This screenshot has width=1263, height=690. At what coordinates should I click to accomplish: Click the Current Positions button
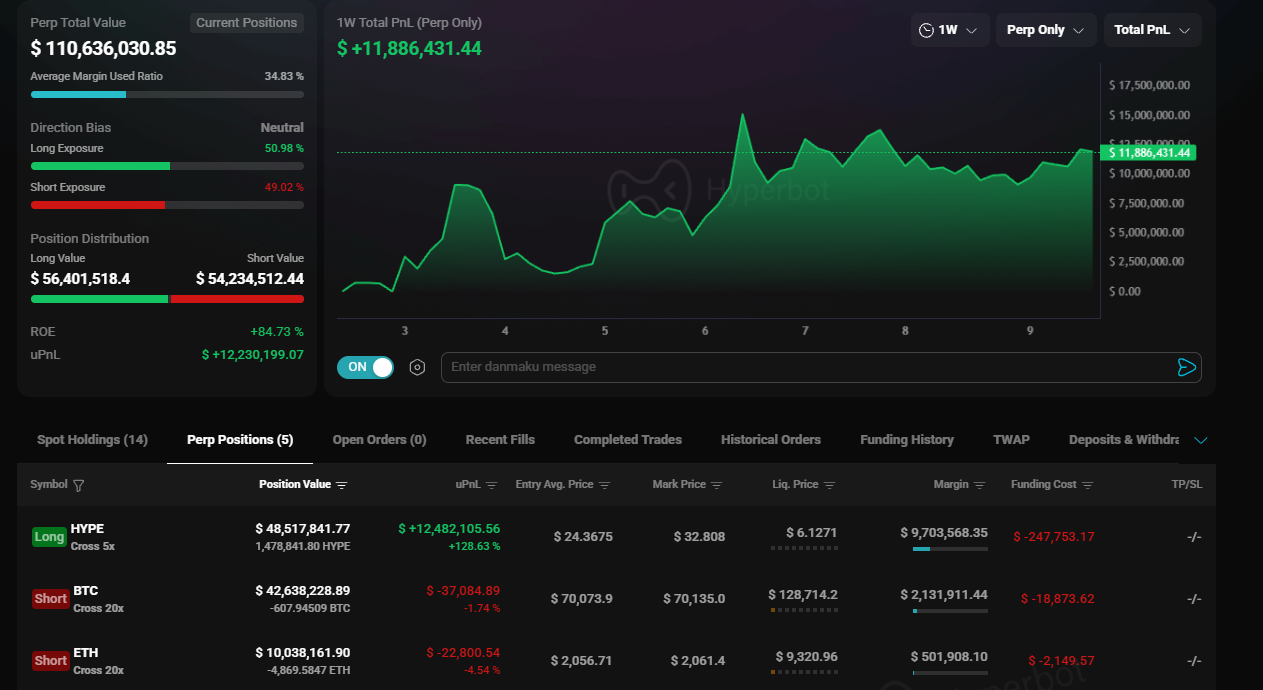tap(246, 23)
